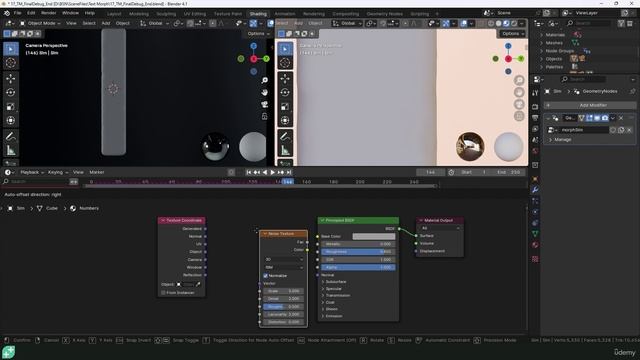Screen dimensions: 640x360
Task: Toggle camera view icon in left viewport
Action: (x=264, y=104)
